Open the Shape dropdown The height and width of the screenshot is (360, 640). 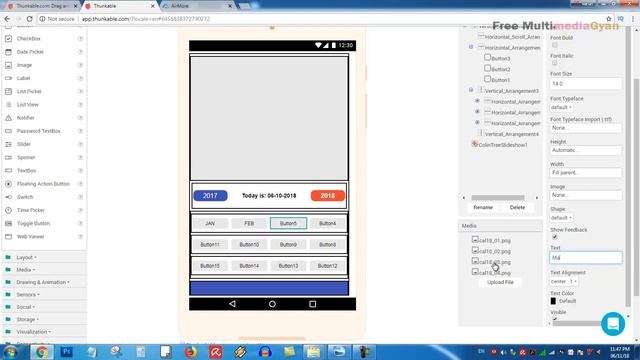(561, 218)
